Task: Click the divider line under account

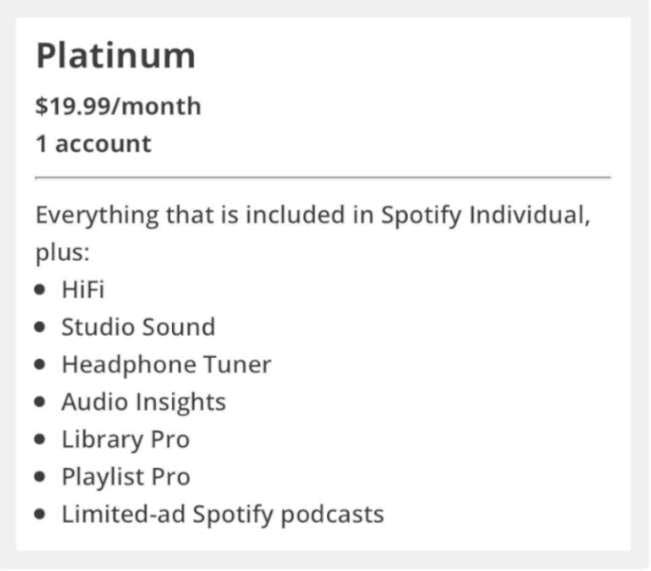Action: pos(323,177)
